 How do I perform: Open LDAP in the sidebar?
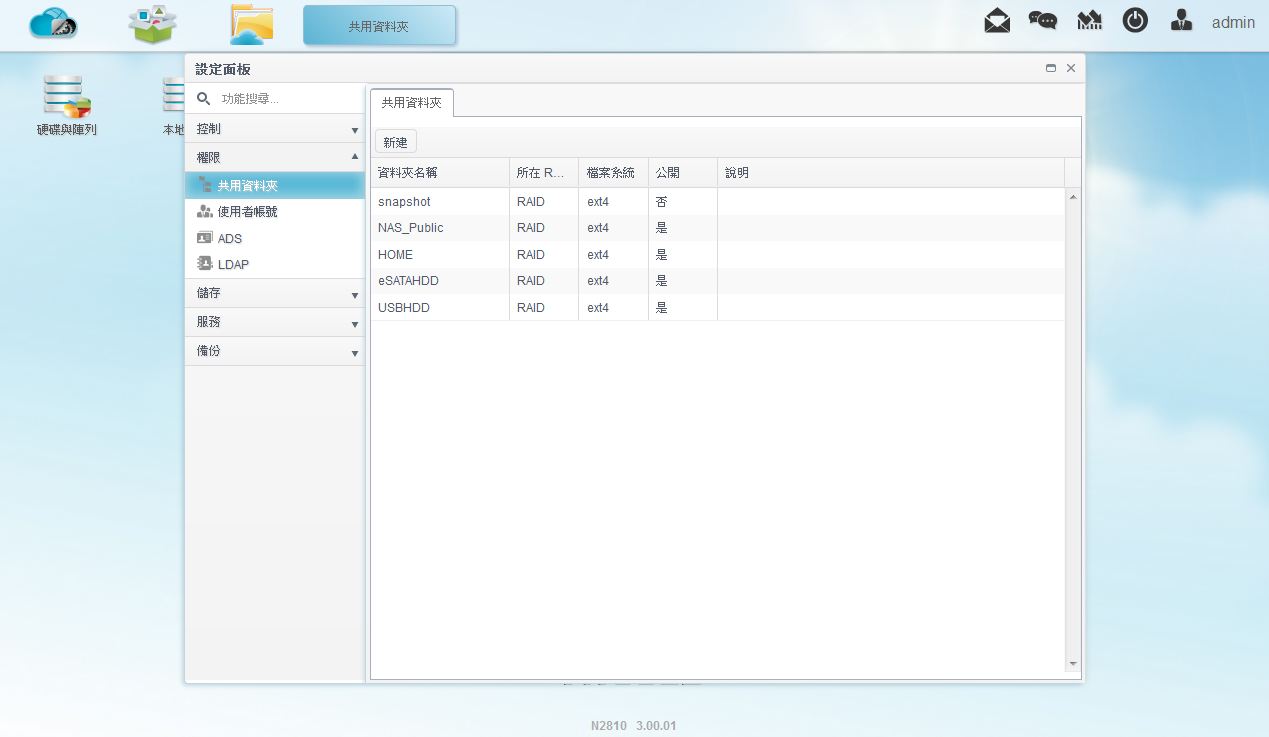(274, 264)
